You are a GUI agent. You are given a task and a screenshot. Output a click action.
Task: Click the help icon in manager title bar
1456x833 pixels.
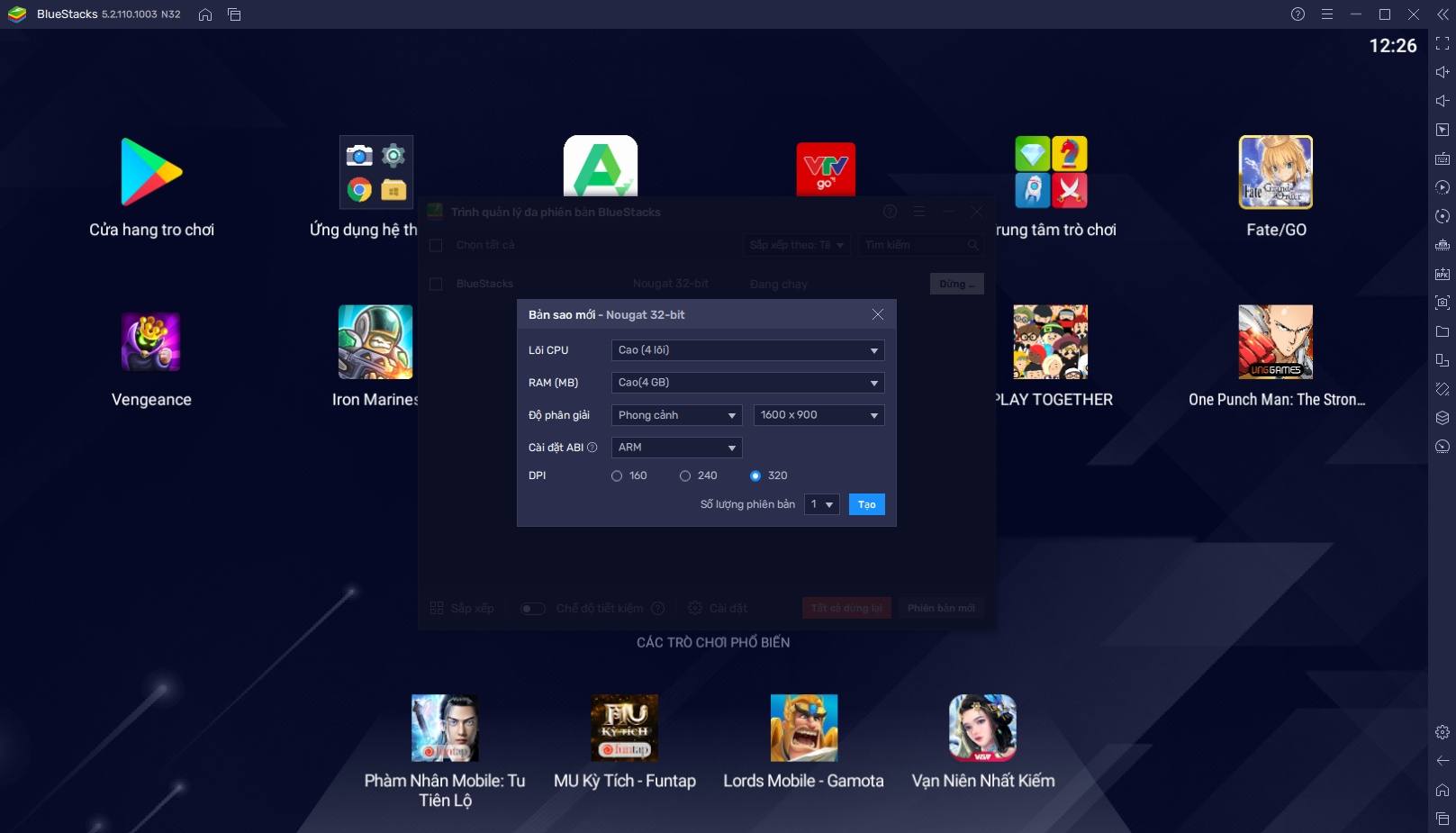click(x=890, y=212)
